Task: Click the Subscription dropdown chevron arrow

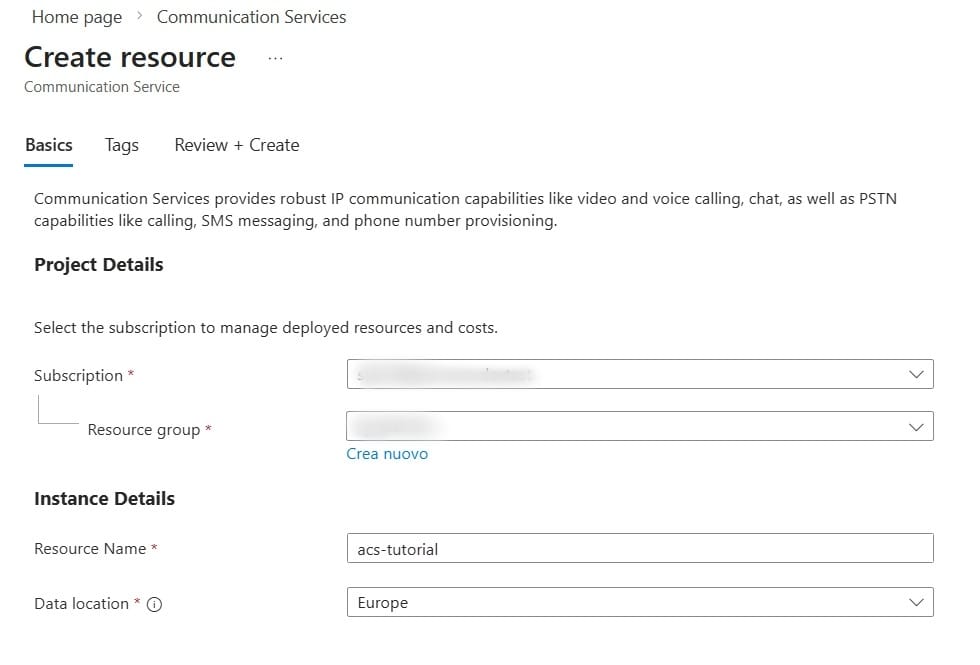Action: tap(915, 374)
